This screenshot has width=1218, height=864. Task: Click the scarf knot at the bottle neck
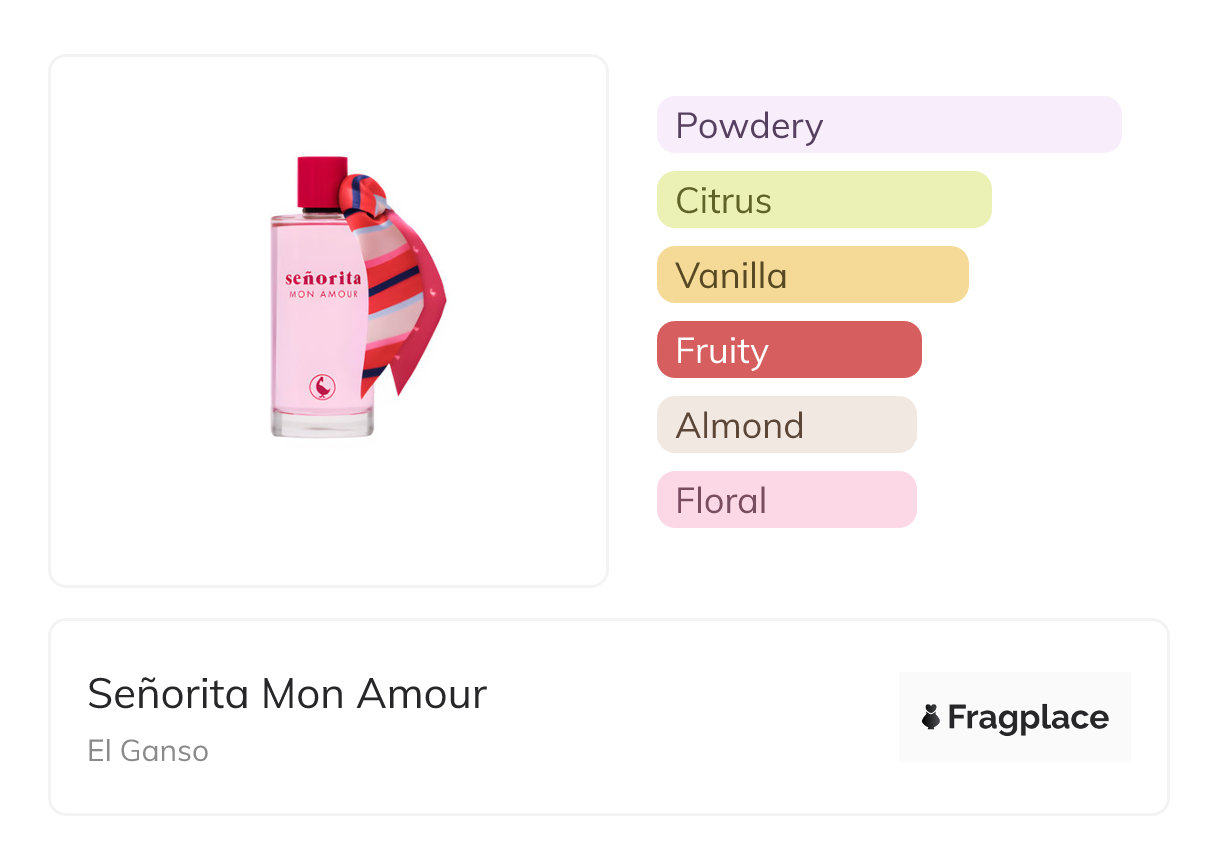point(360,194)
